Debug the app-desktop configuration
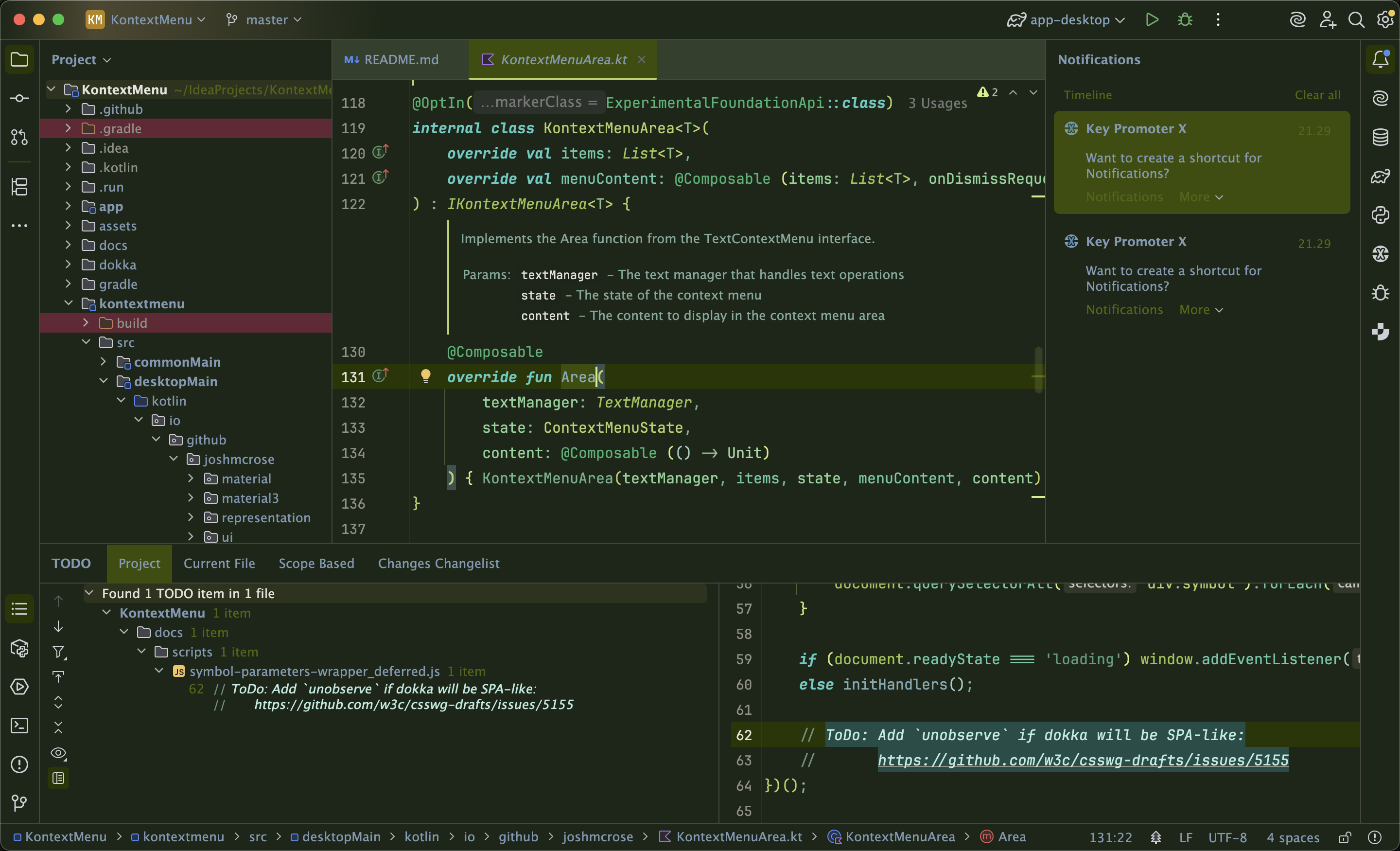 coord(1185,20)
